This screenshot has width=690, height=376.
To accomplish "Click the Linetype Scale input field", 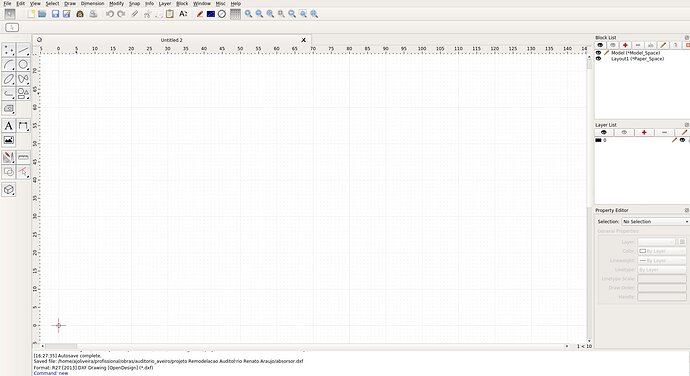I will pyautogui.click(x=662, y=279).
